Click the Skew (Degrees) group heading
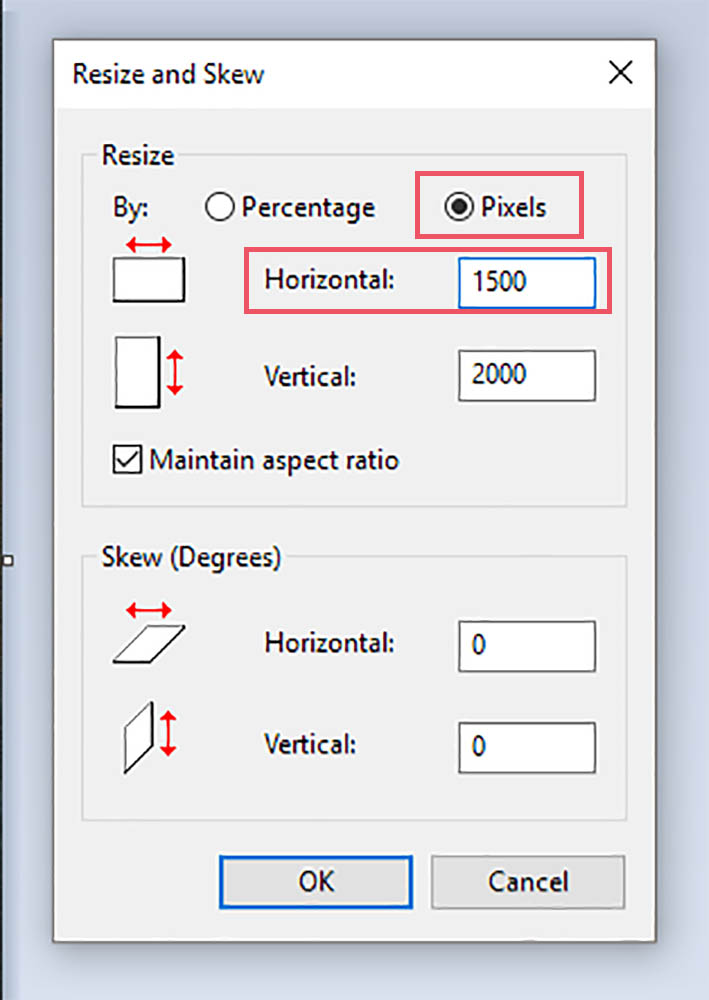This screenshot has width=709, height=1000. point(191,557)
